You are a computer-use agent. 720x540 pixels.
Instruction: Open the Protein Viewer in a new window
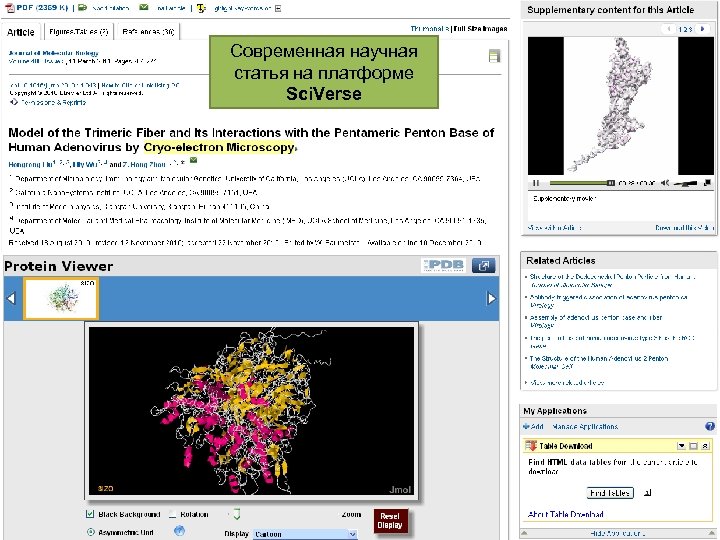coord(484,265)
